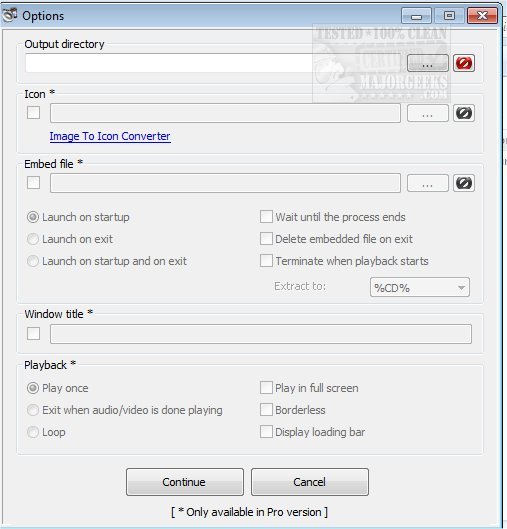This screenshot has height=529, width=507.
Task: Click the app icon in the Options title bar
Action: 10,15
